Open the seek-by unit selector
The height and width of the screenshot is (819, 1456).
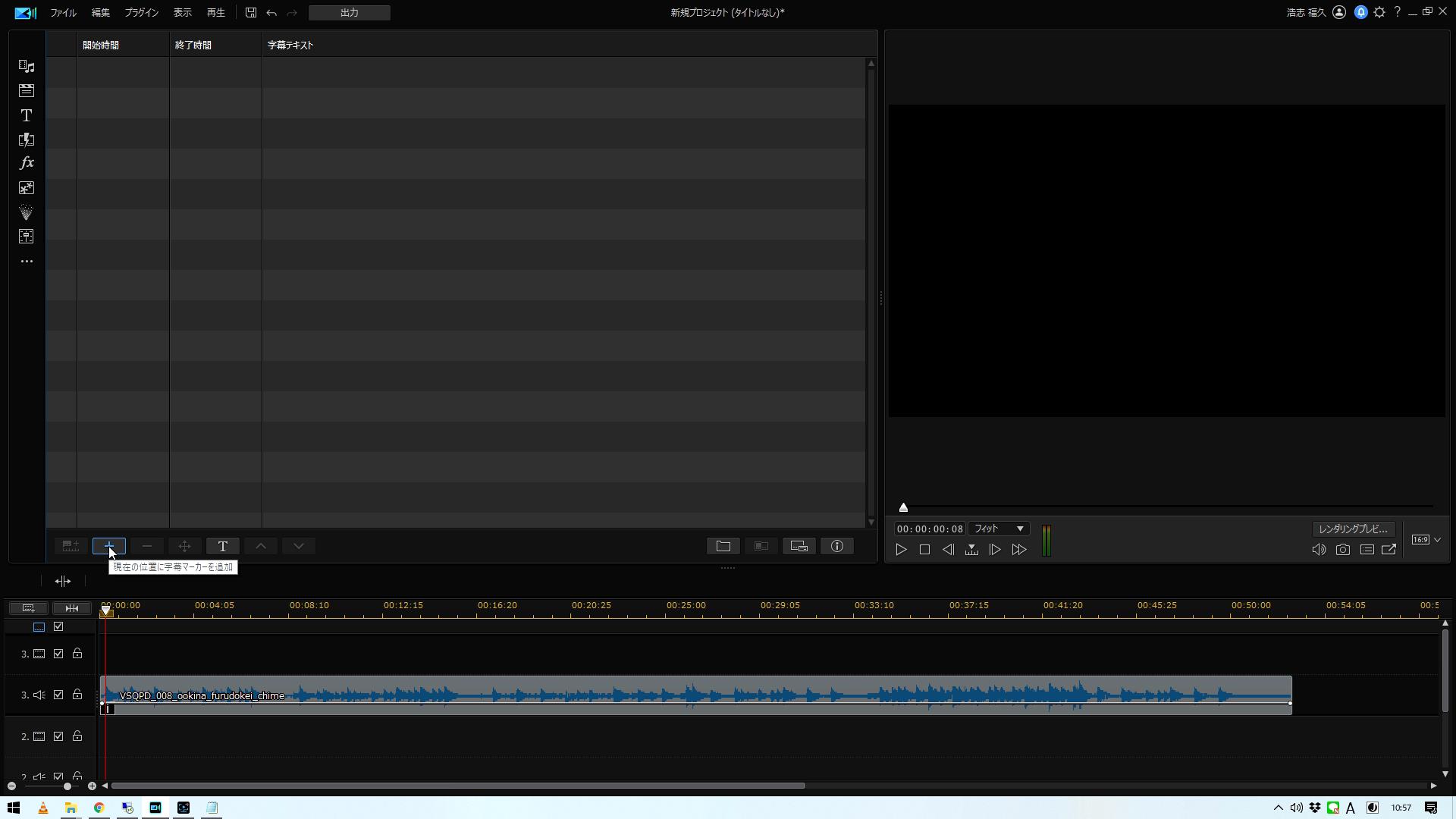coord(971,550)
